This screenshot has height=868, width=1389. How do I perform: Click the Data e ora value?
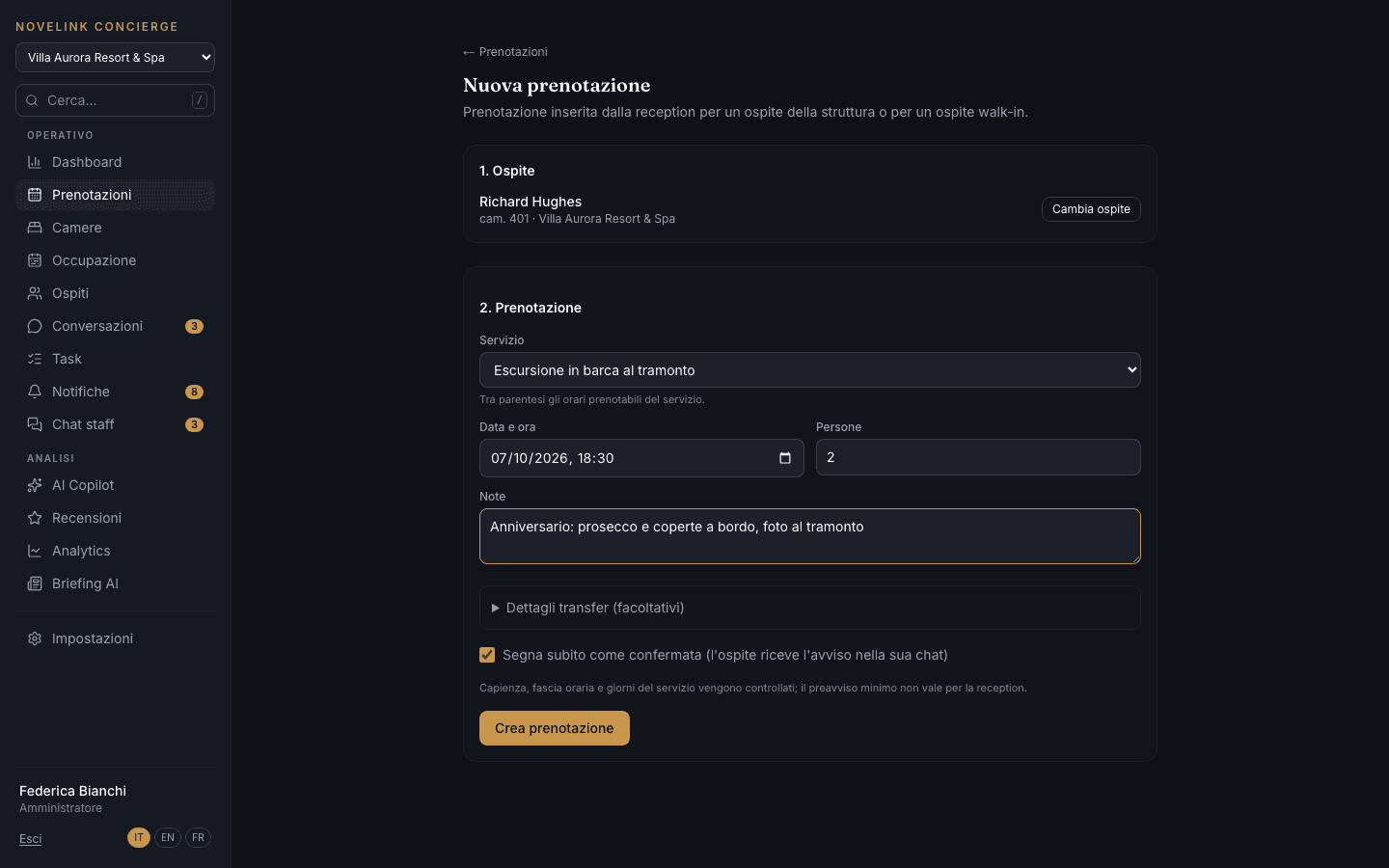click(553, 458)
